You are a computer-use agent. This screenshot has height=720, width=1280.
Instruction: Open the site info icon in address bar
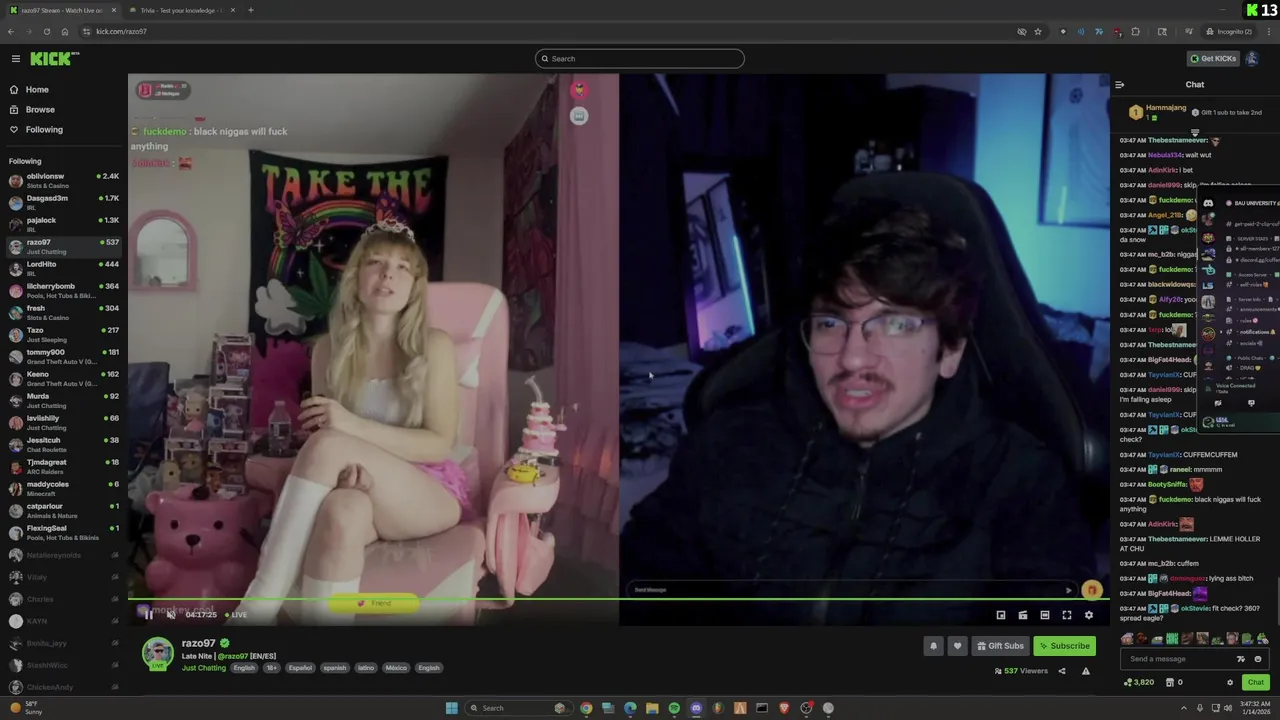pos(86,32)
